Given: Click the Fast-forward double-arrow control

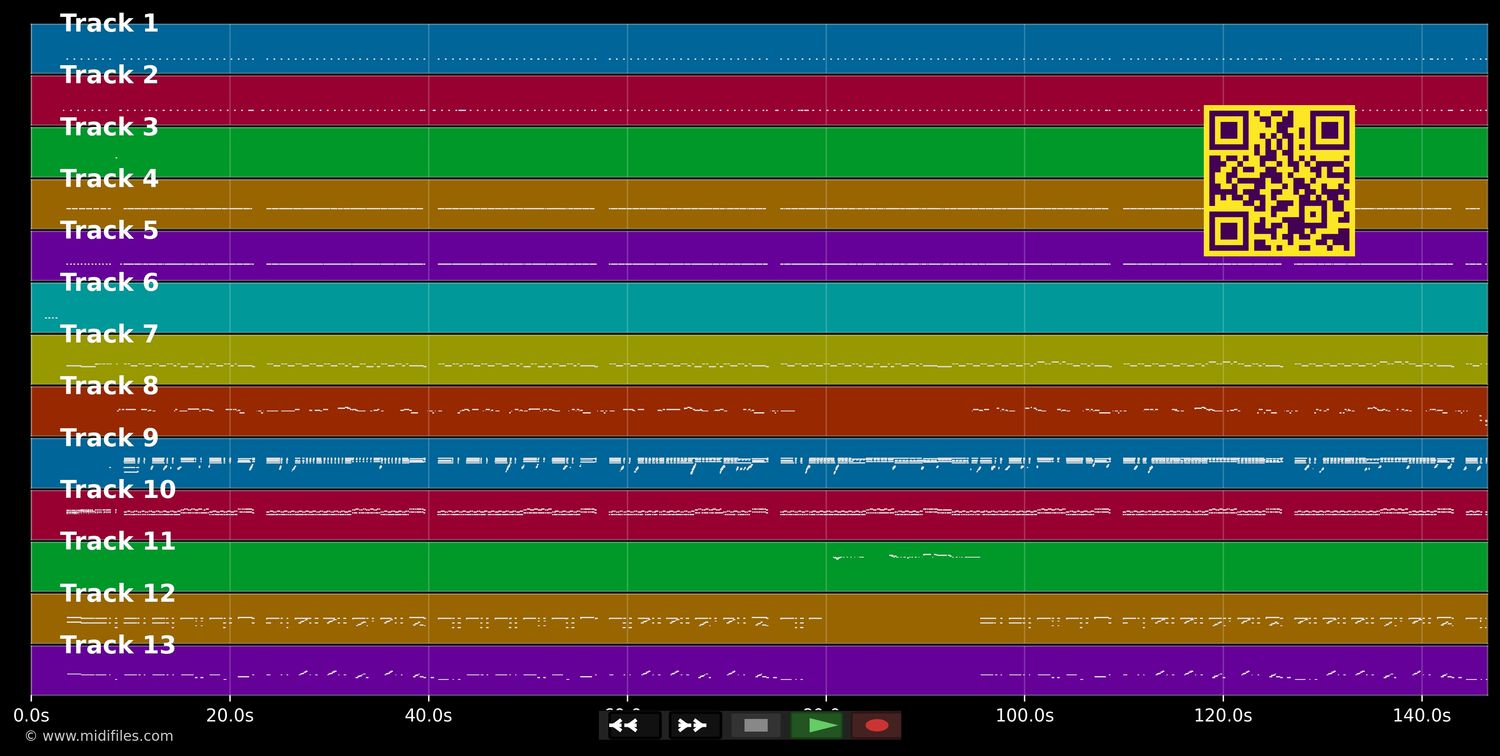Looking at the screenshot, I should pos(693,725).
